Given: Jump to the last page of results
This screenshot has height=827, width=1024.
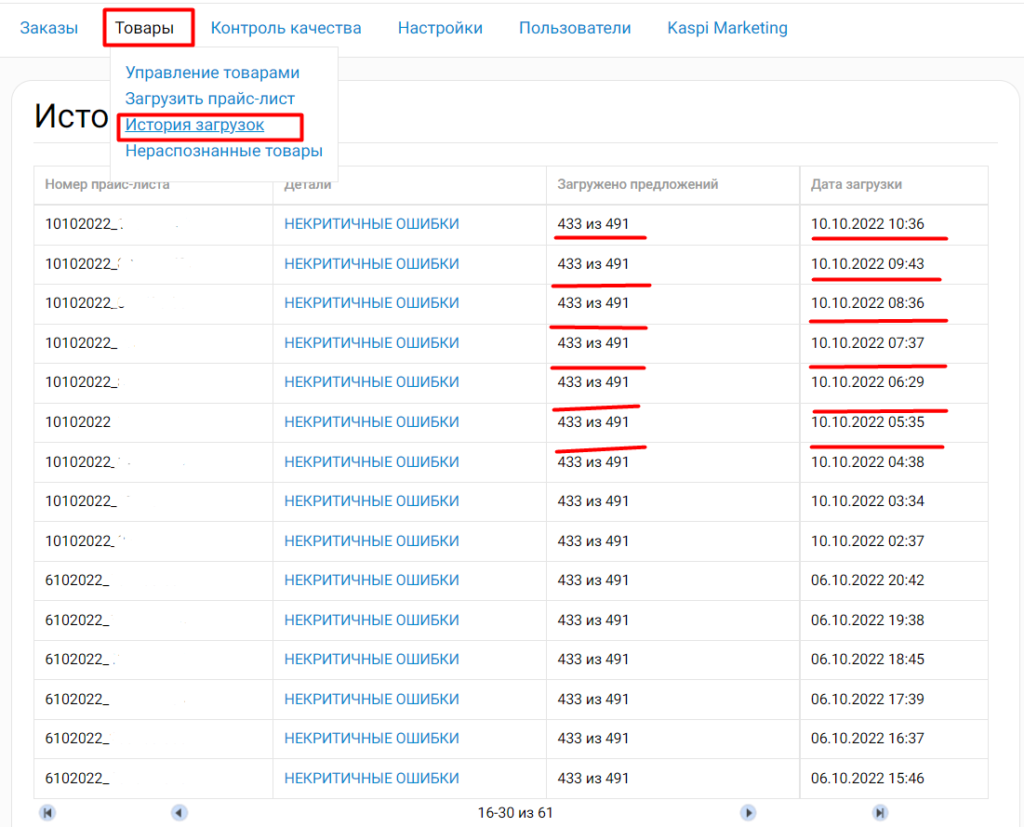Looking at the screenshot, I should (x=880, y=813).
